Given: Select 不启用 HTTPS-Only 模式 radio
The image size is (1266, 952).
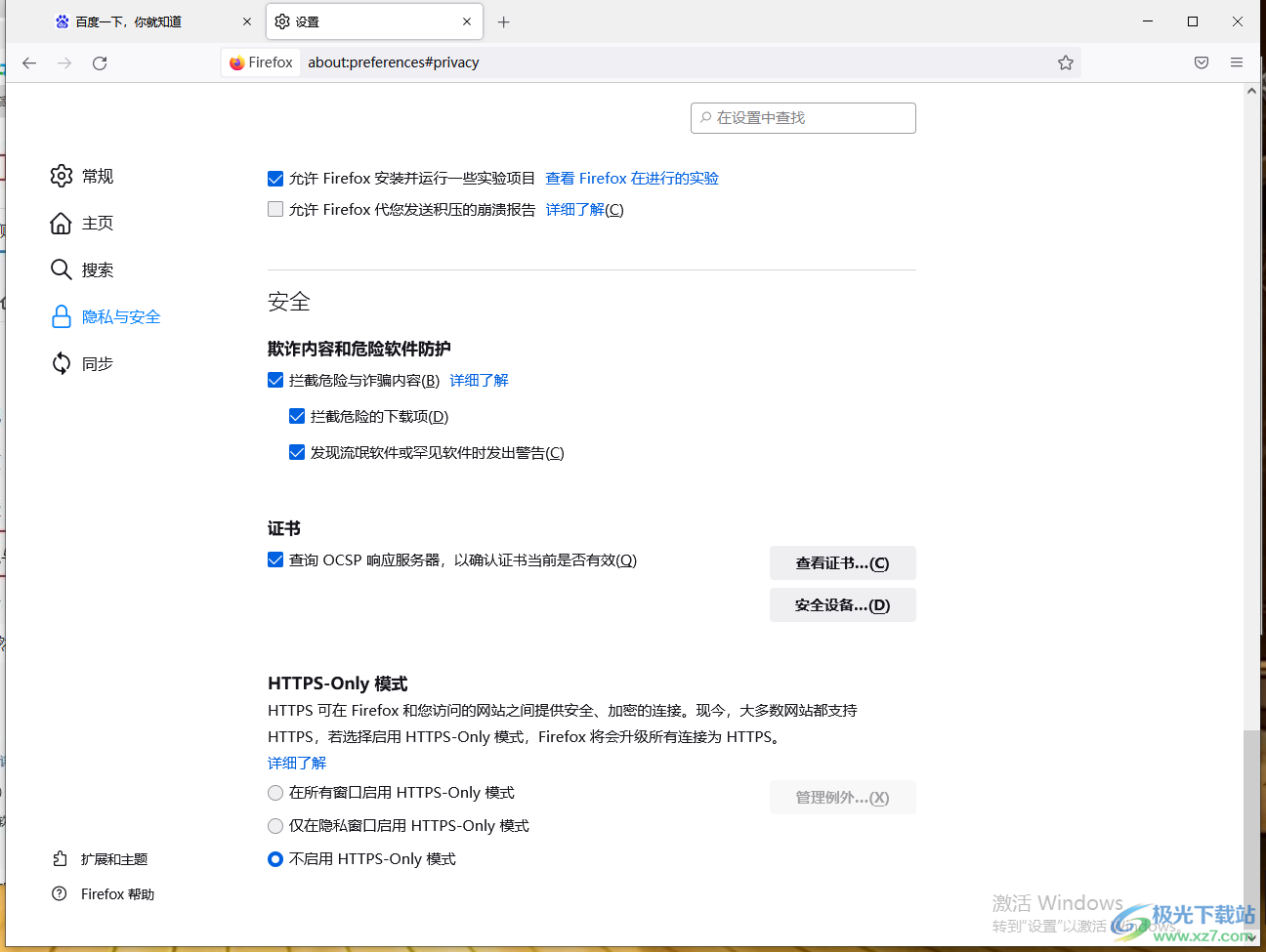Looking at the screenshot, I should point(275,859).
